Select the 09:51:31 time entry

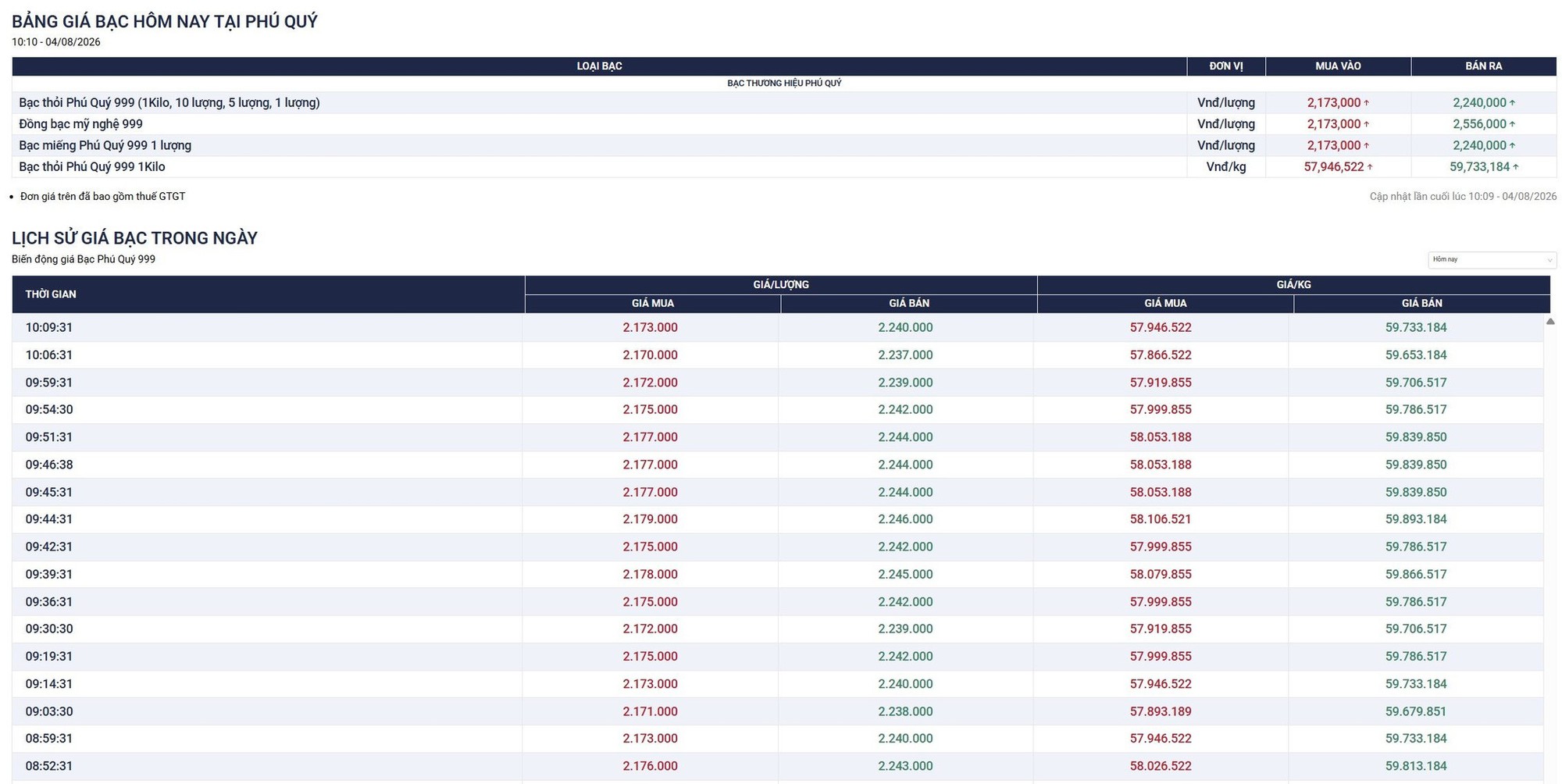(49, 437)
